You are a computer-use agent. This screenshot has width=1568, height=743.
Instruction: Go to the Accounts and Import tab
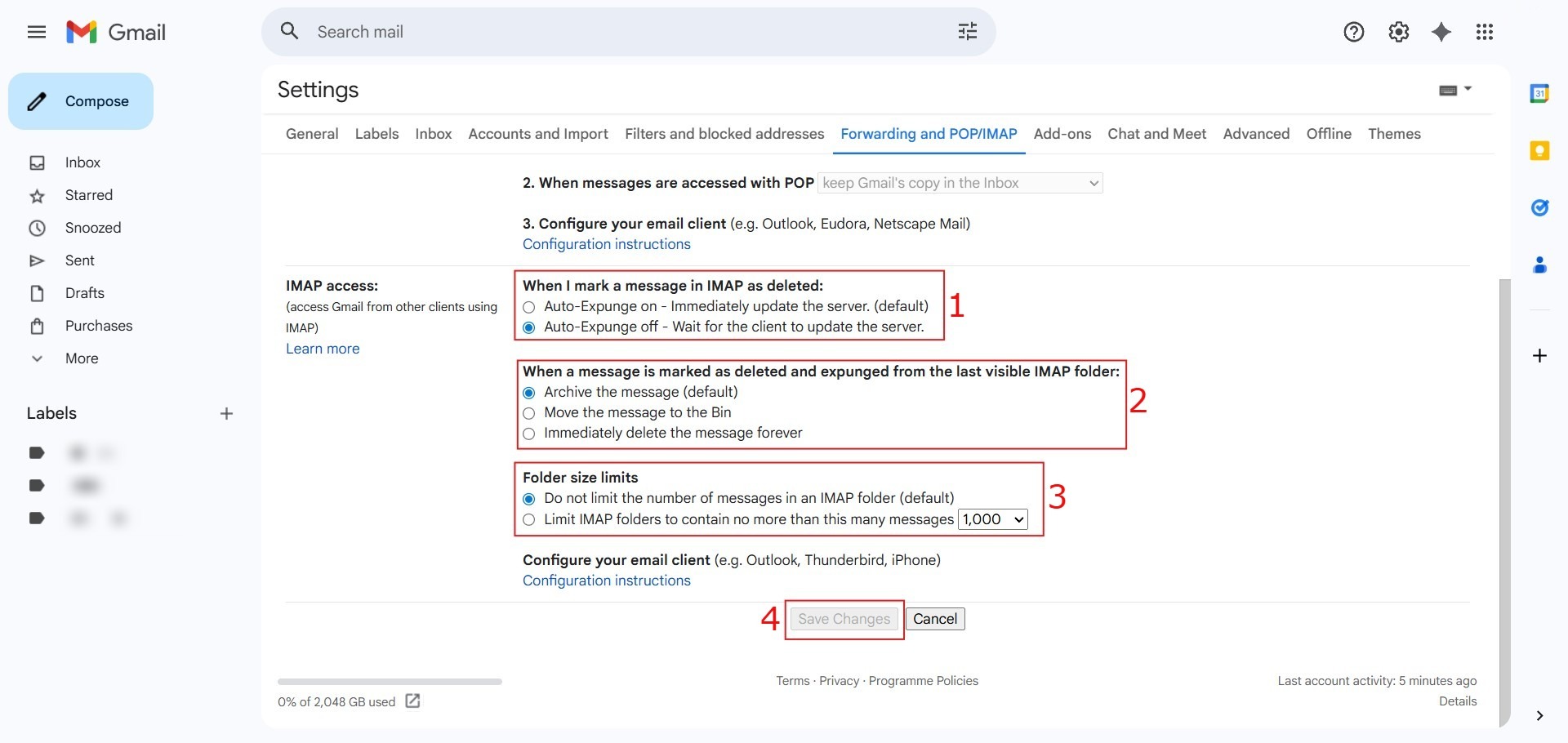[537, 134]
